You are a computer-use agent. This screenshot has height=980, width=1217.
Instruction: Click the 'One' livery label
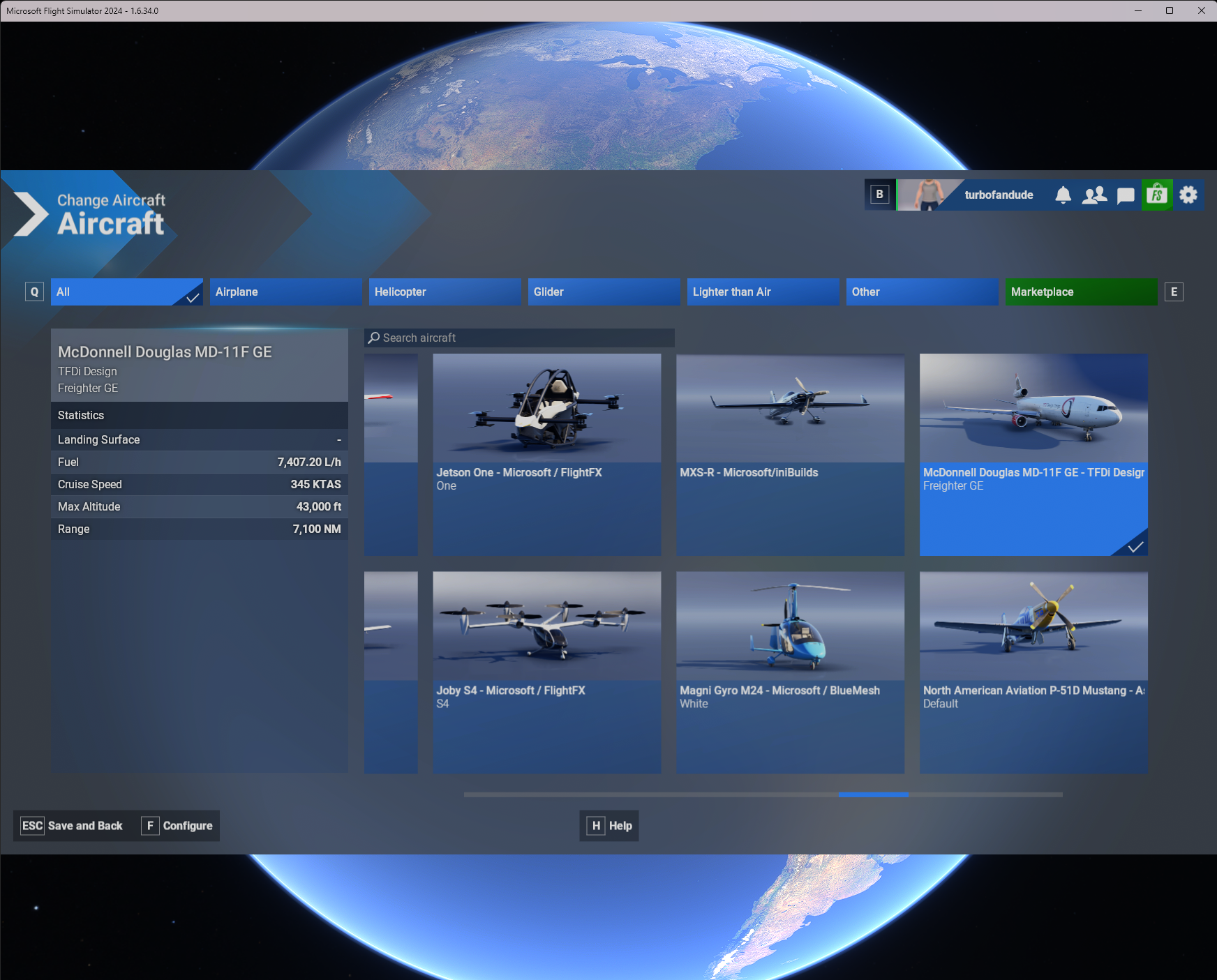[446, 486]
